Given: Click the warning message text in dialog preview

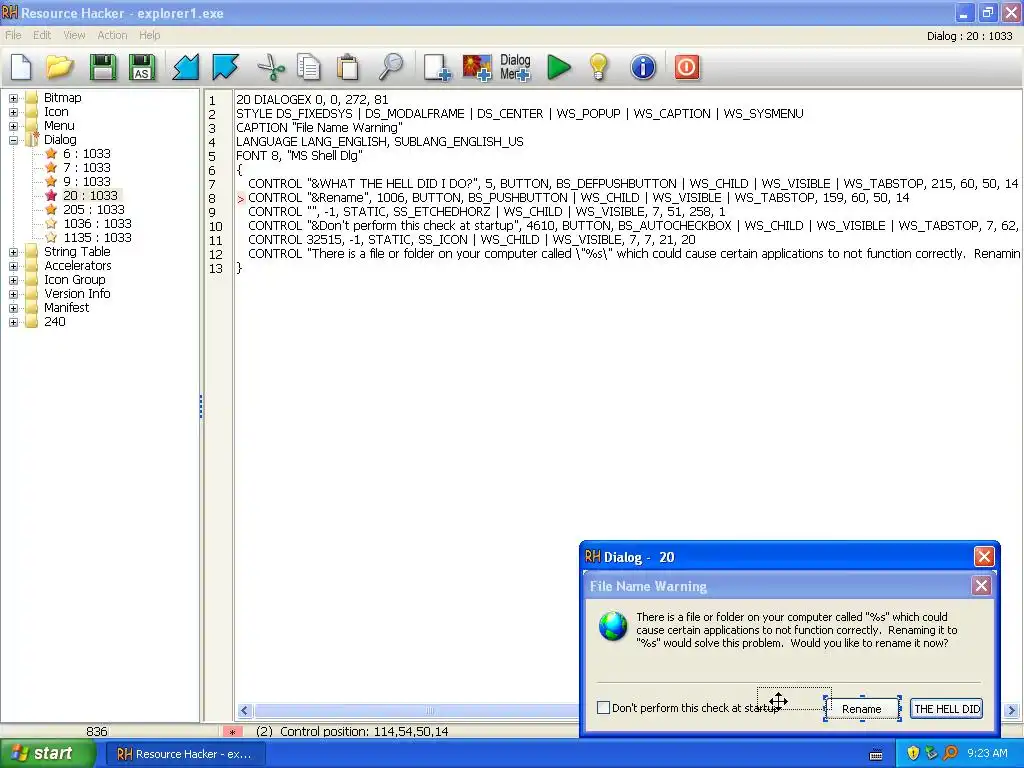Looking at the screenshot, I should pyautogui.click(x=796, y=630).
